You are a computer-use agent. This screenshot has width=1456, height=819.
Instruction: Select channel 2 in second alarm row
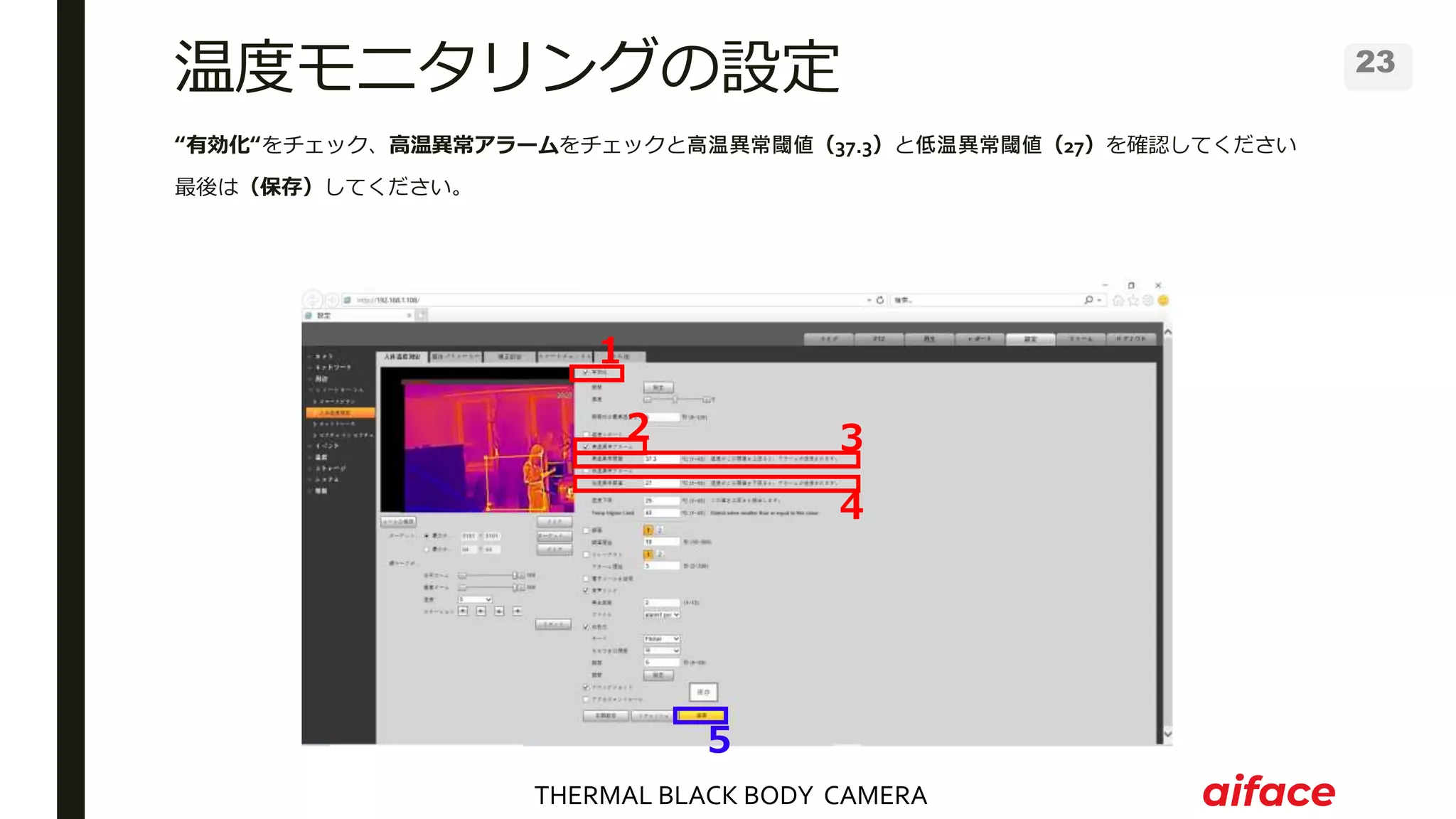tap(660, 554)
